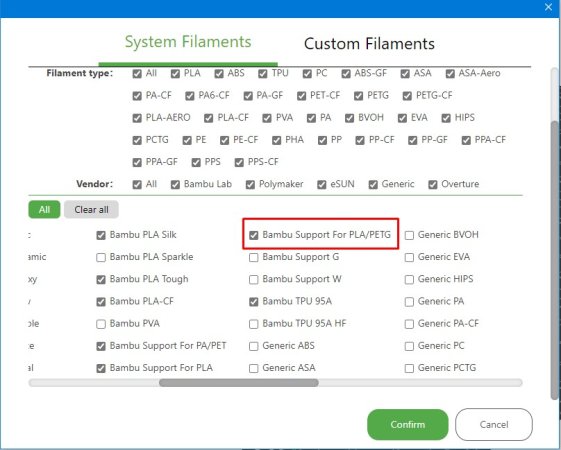Deselect Bambu PLA Silk filament
This screenshot has height=450, width=561.
(101, 235)
